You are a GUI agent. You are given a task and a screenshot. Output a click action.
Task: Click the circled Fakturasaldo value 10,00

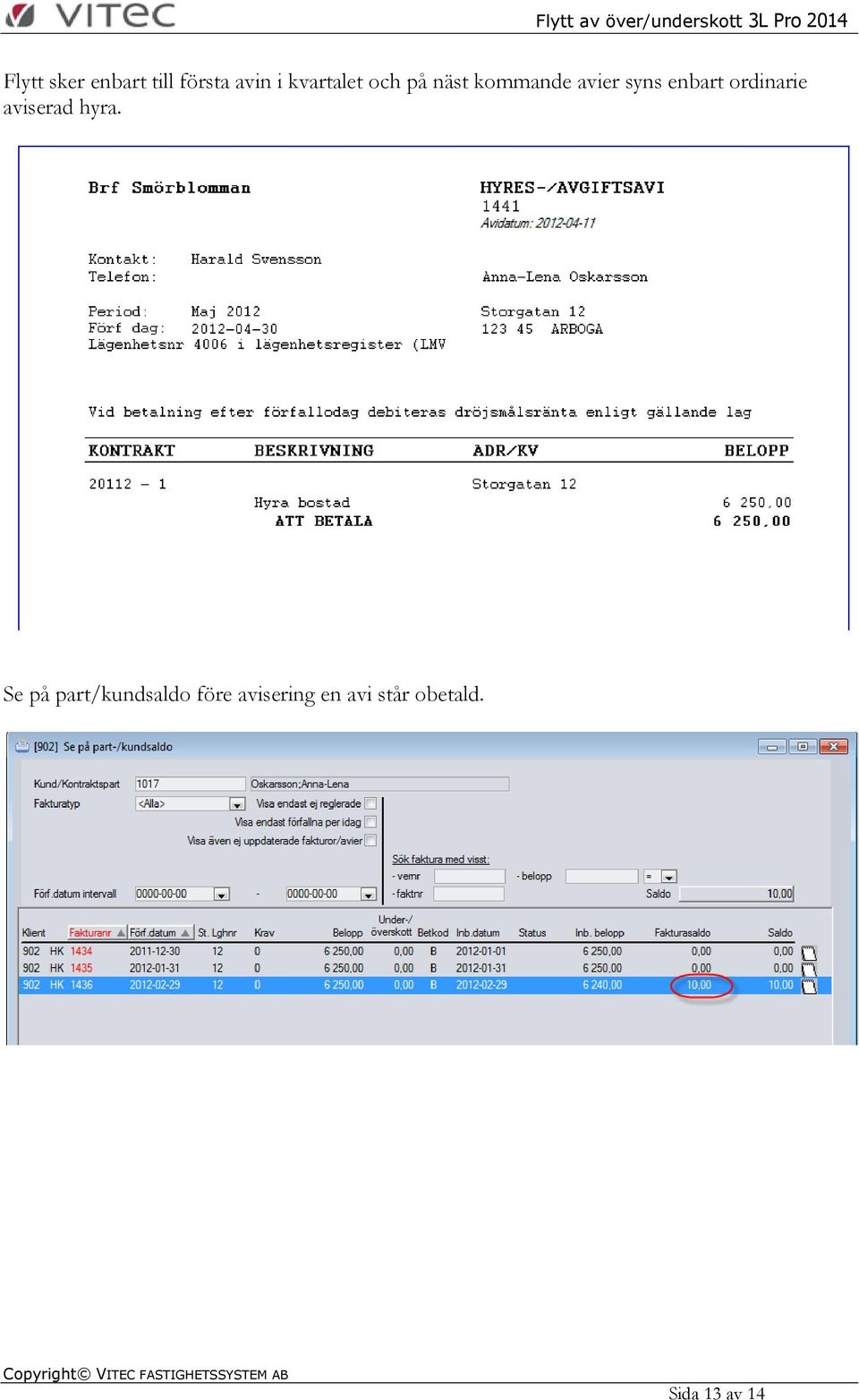tap(699, 985)
